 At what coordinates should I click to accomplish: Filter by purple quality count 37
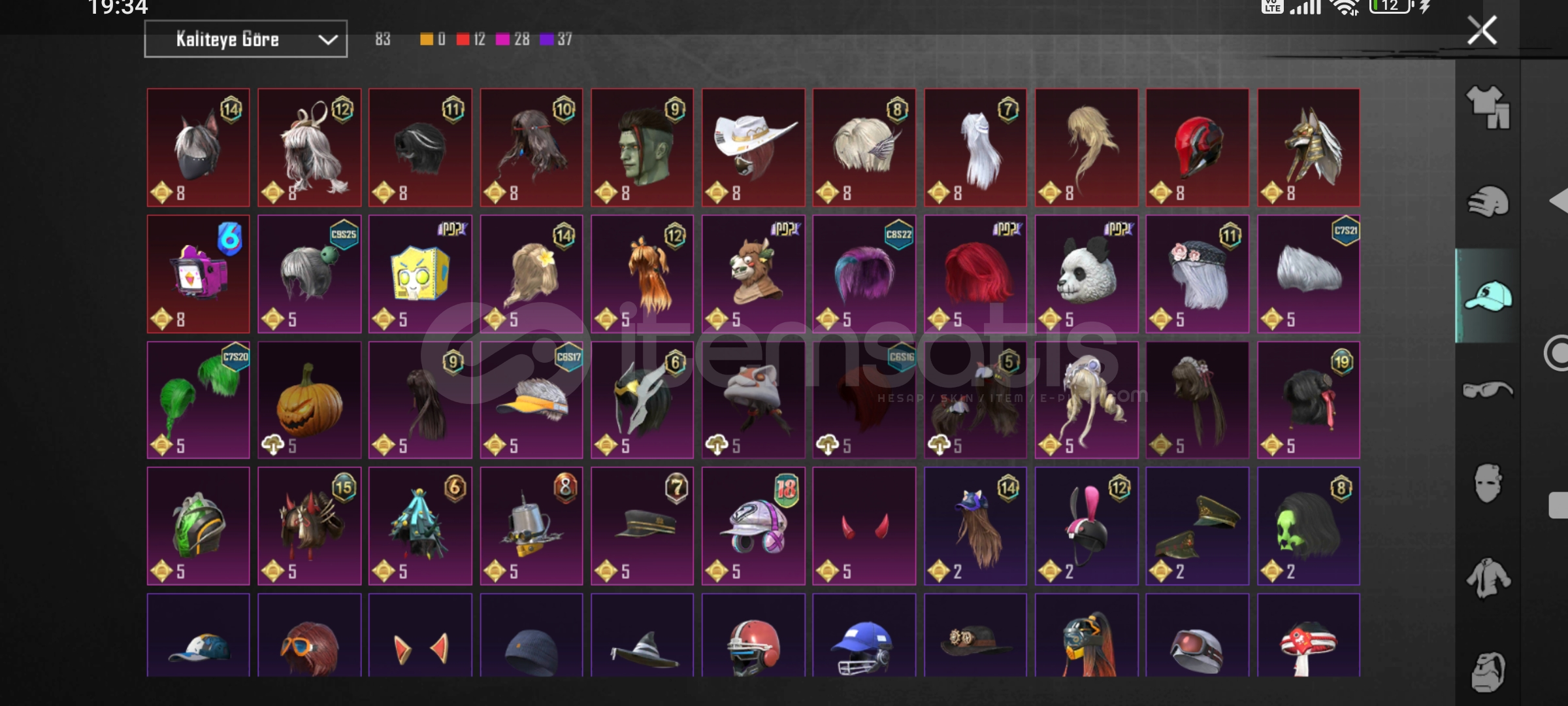click(x=556, y=39)
